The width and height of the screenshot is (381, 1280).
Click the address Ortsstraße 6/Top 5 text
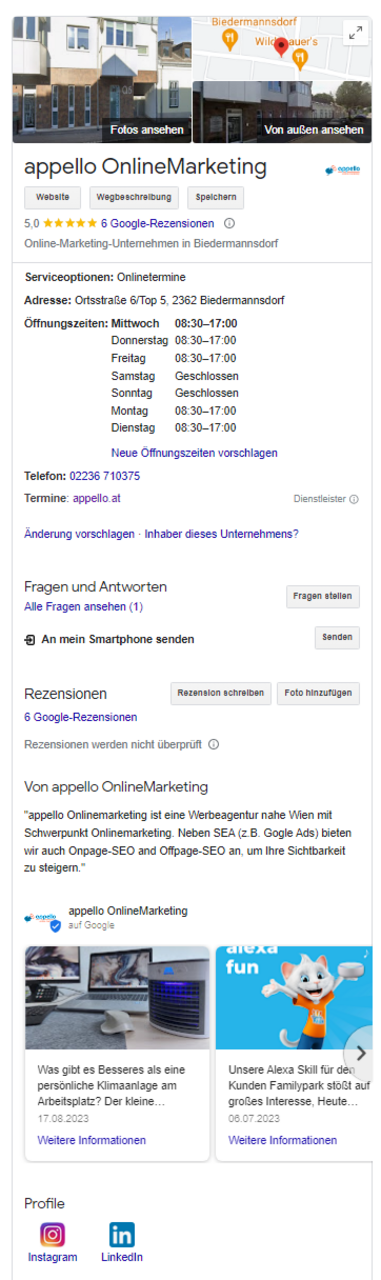point(179,300)
